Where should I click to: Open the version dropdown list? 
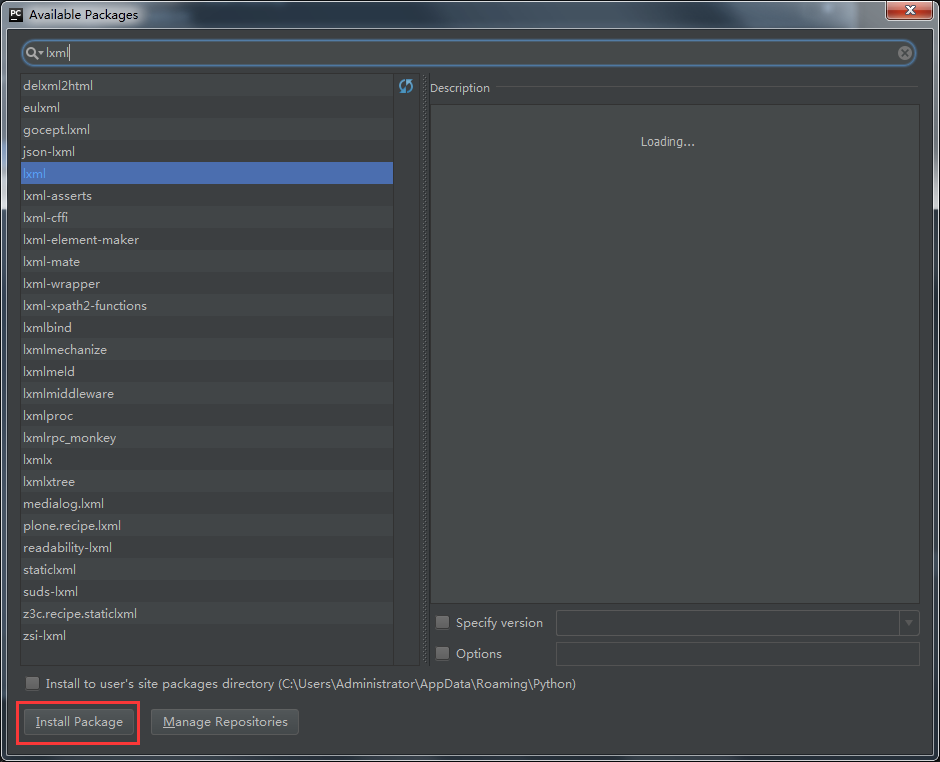pos(908,623)
